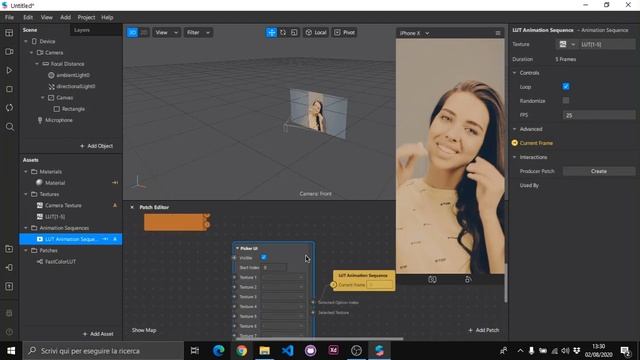Viewport: 640px width, 360px height.
Task: Click Create for Producer Patch
Action: [599, 171]
